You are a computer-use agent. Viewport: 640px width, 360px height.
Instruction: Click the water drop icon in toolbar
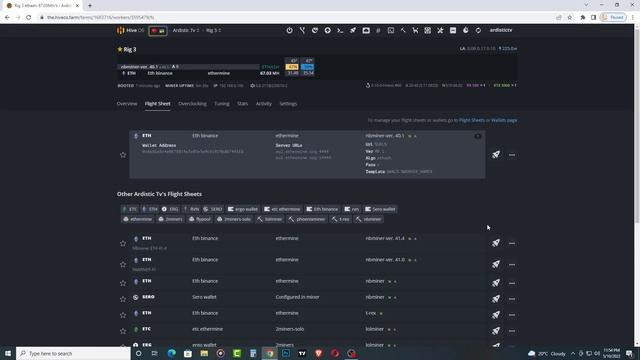coord(465,30)
